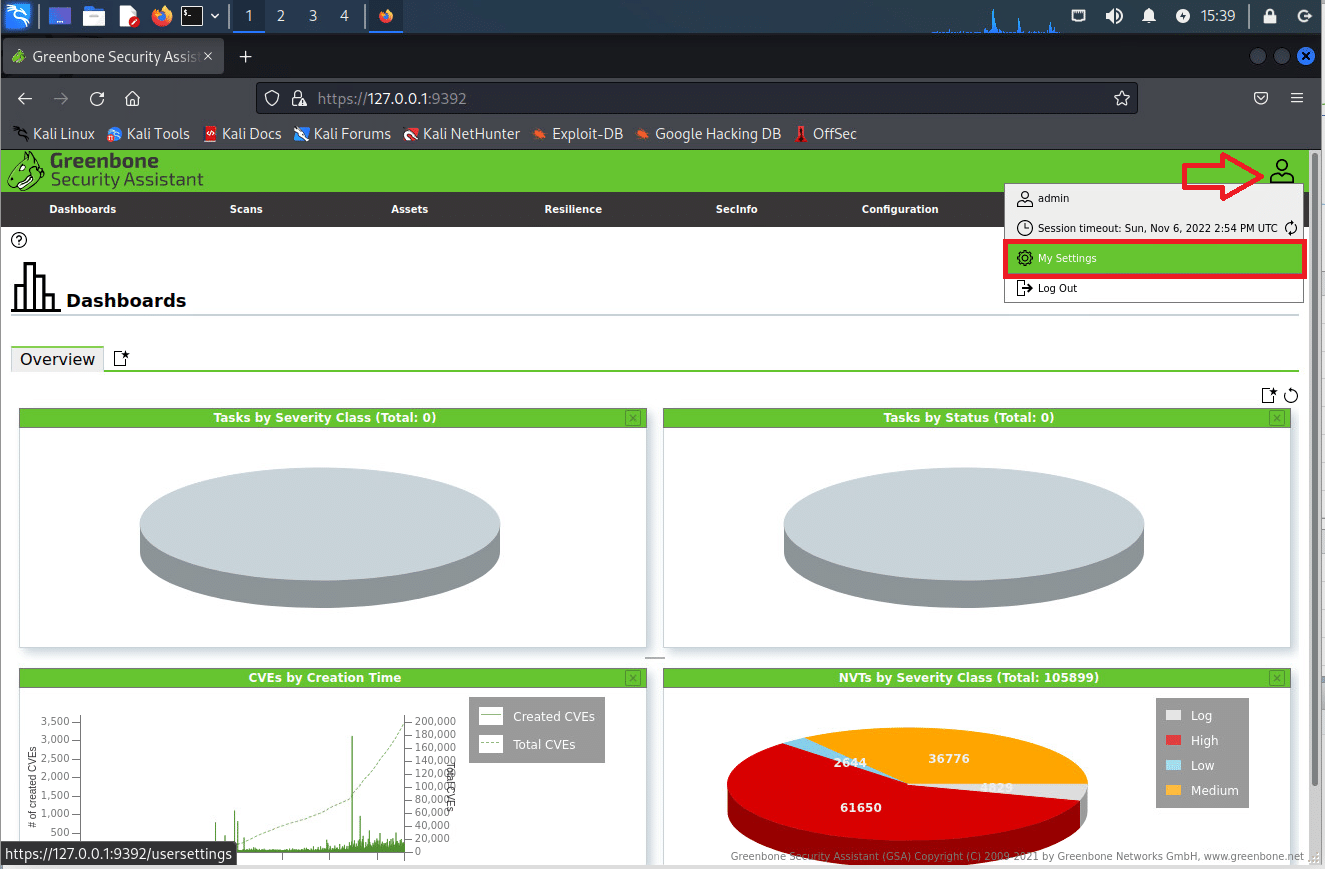Select the Greenbone Security Assistant browser tab

pos(115,57)
